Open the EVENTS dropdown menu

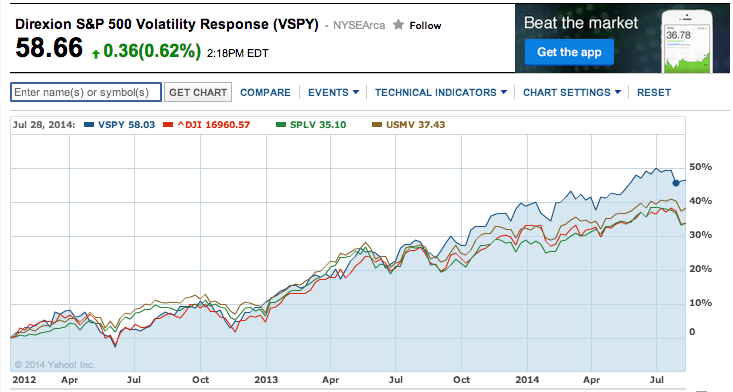pyautogui.click(x=333, y=93)
